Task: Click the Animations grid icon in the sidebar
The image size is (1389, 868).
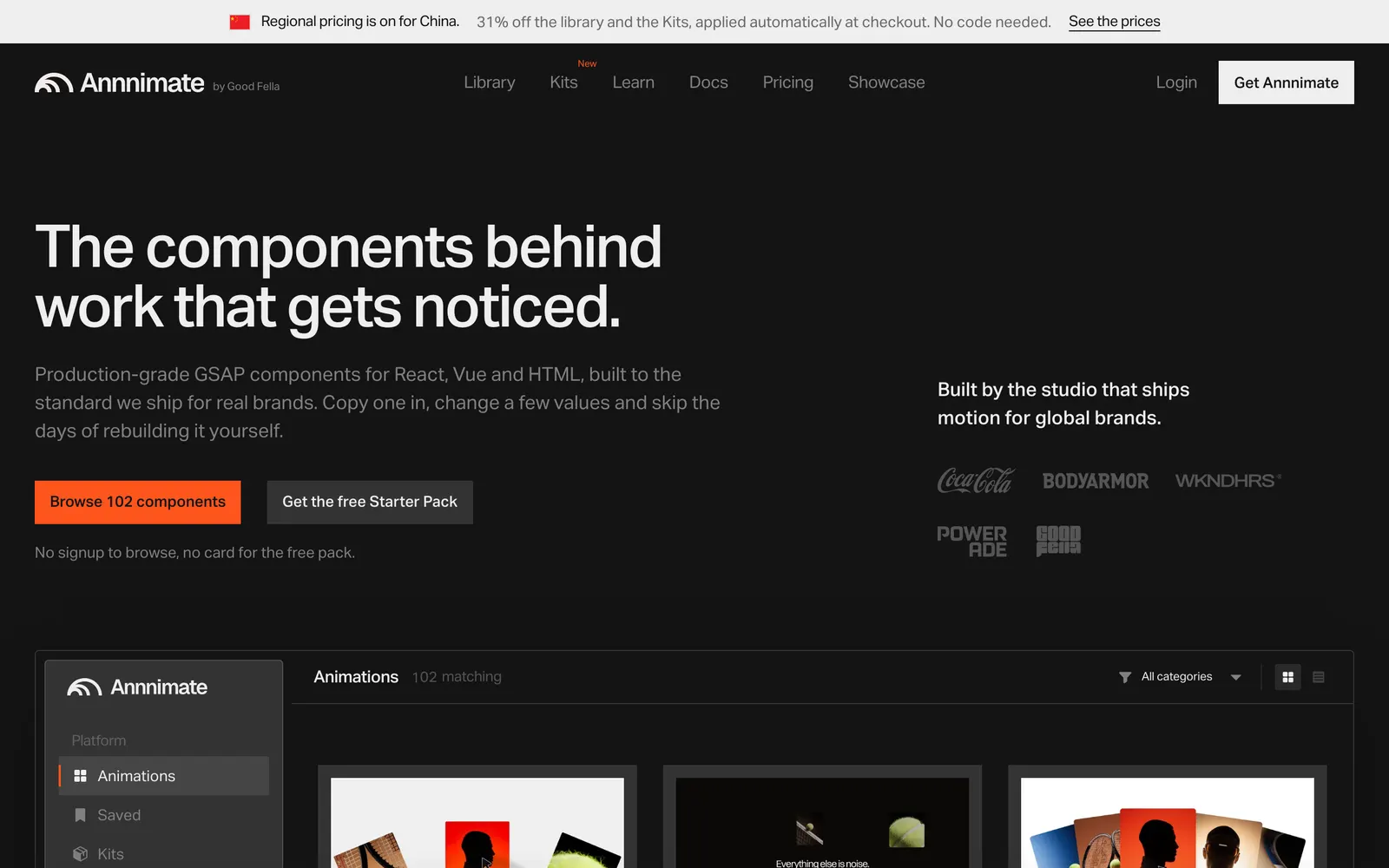Action: click(x=80, y=776)
